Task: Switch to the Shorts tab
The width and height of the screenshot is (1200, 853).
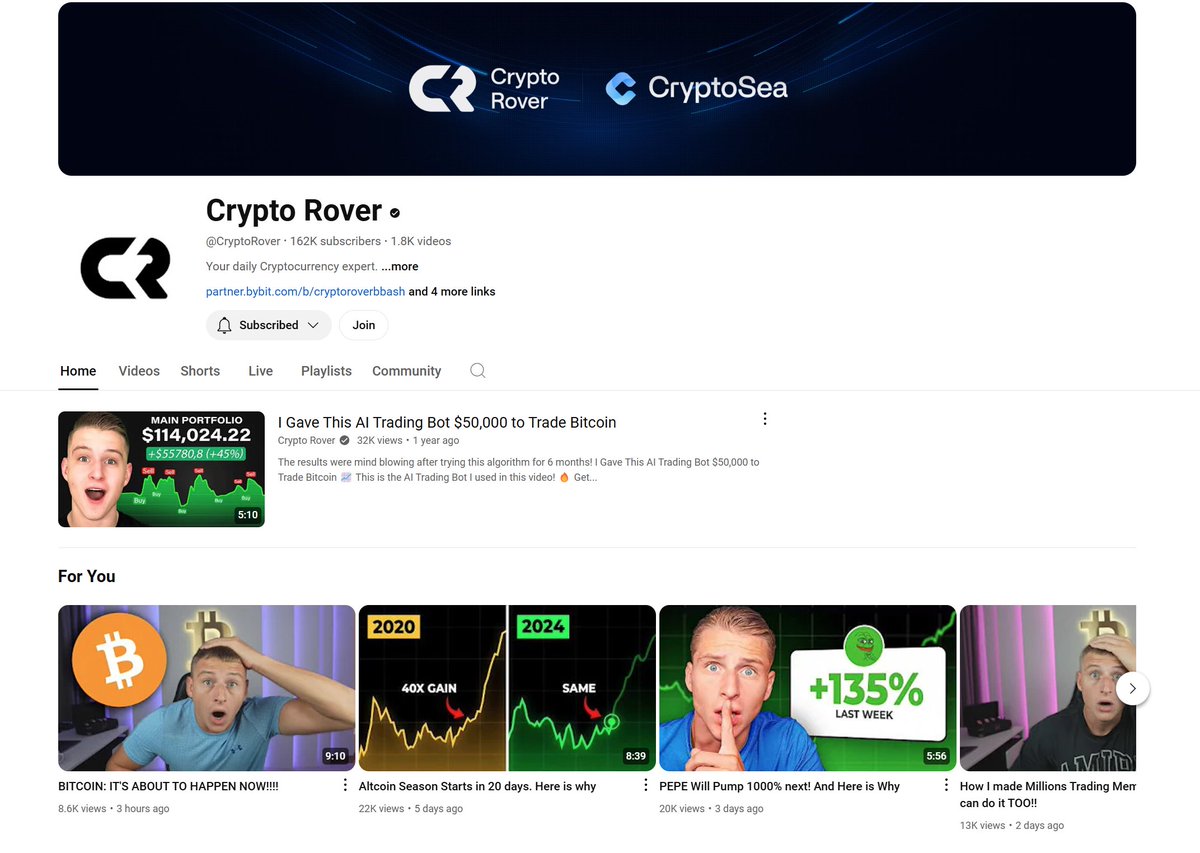Action: point(200,371)
